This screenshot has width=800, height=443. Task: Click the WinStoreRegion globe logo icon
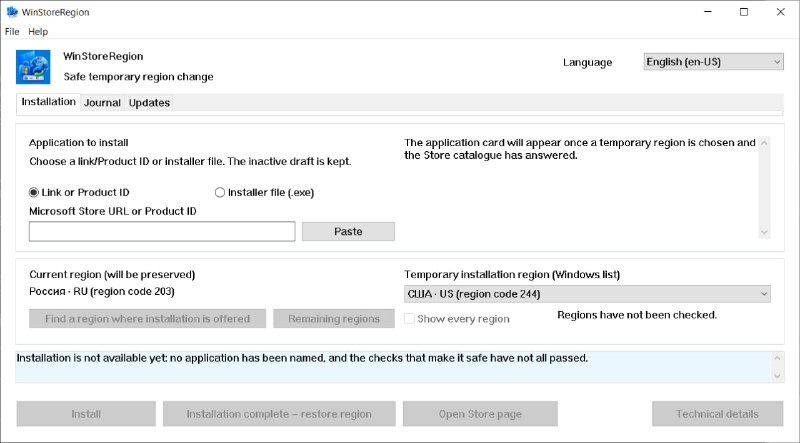coord(33,67)
